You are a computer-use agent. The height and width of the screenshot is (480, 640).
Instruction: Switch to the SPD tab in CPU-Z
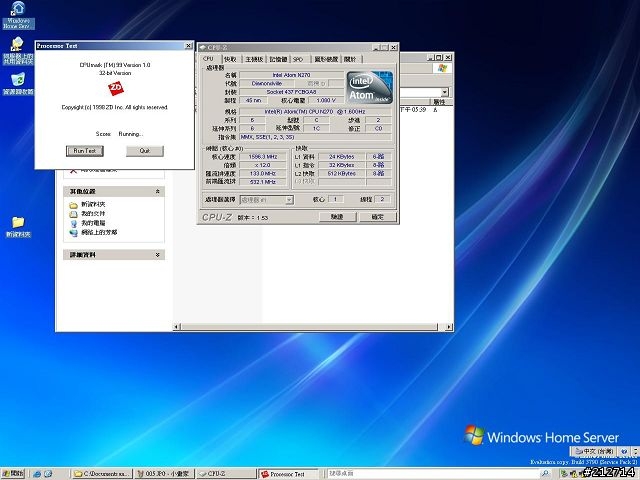click(298, 59)
